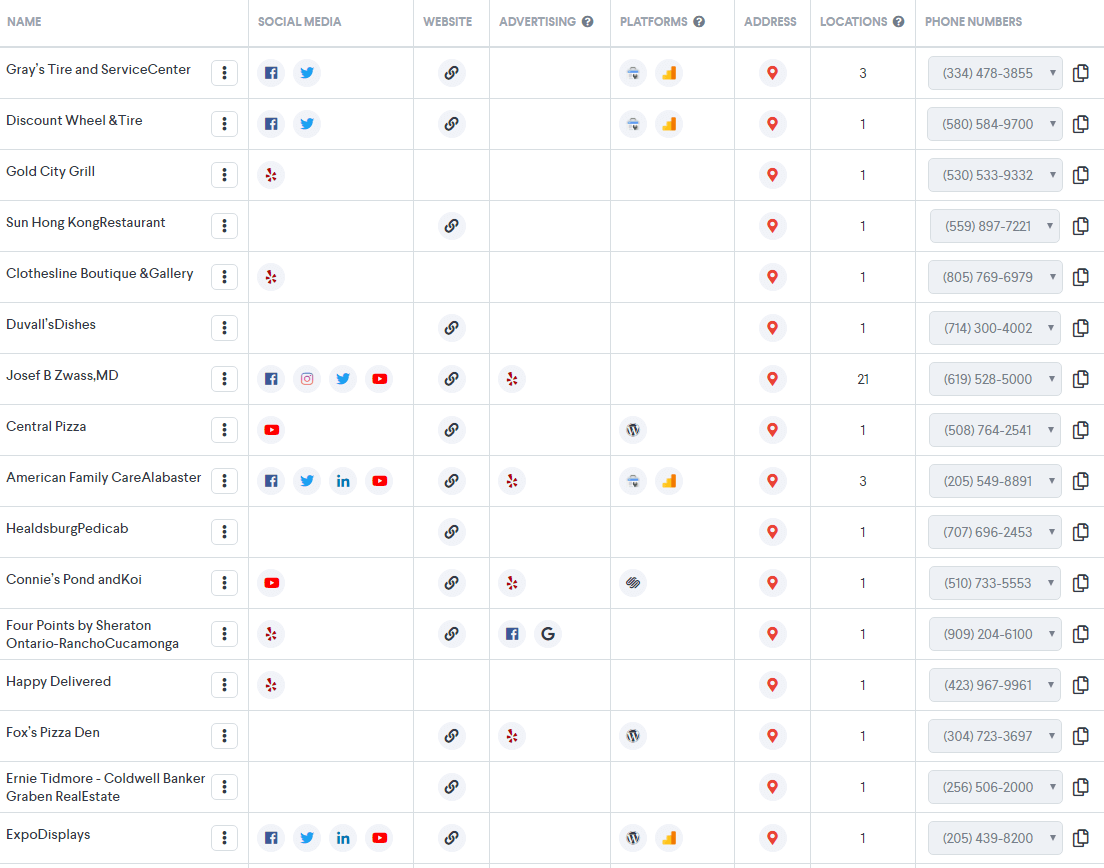This screenshot has width=1104, height=868.
Task: Copy phone number for Gray's Tire and ServiceCenter
Action: [x=1081, y=73]
